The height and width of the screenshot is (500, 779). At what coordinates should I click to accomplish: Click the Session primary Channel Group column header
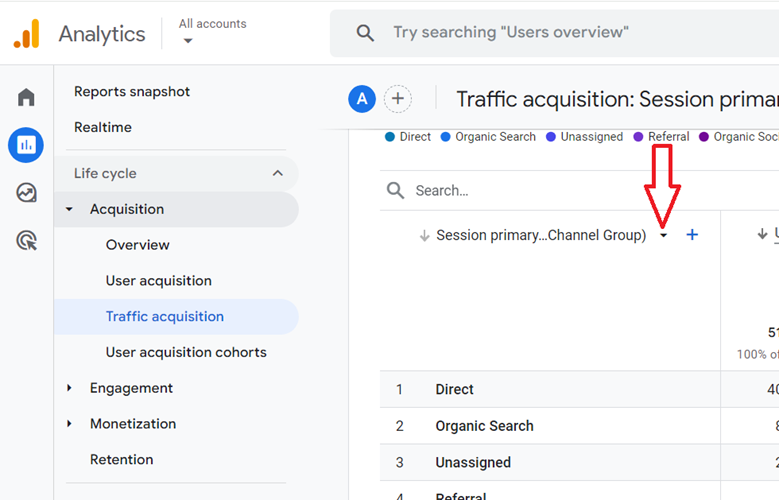[541, 235]
